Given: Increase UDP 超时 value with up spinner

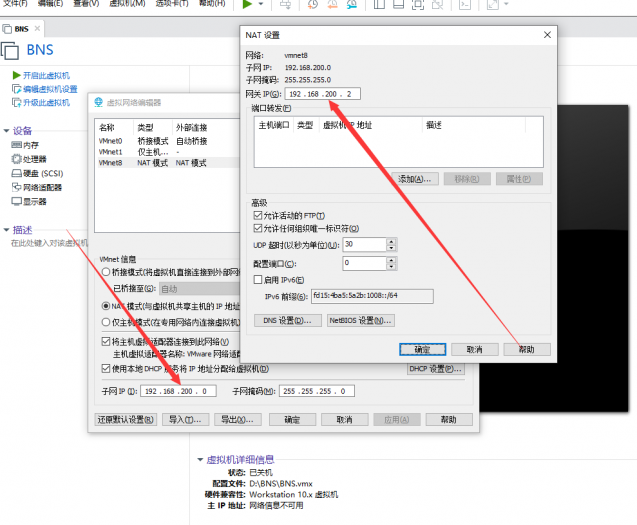Looking at the screenshot, I should 391,241.
